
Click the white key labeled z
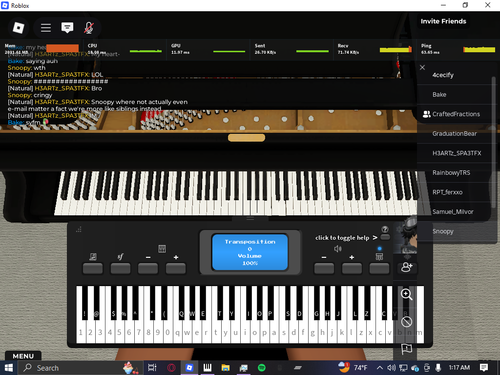pyautogui.click(x=361, y=332)
